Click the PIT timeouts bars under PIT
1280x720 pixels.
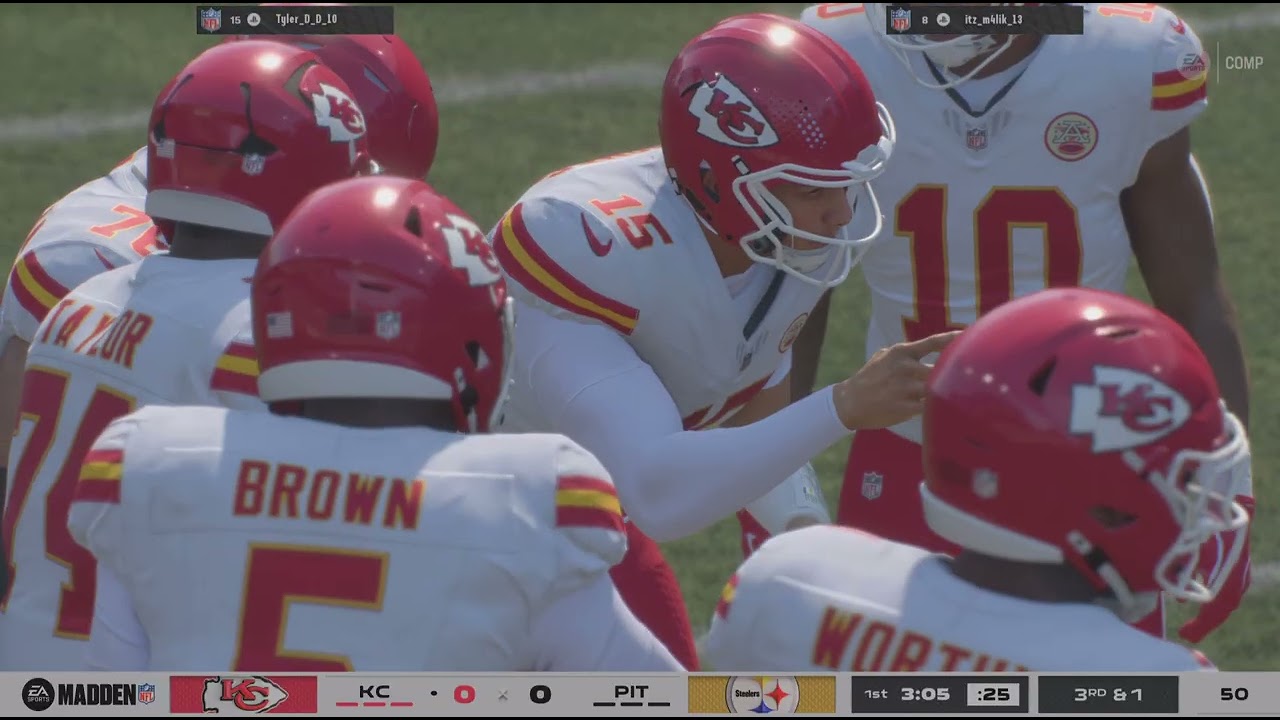pyautogui.click(x=632, y=704)
